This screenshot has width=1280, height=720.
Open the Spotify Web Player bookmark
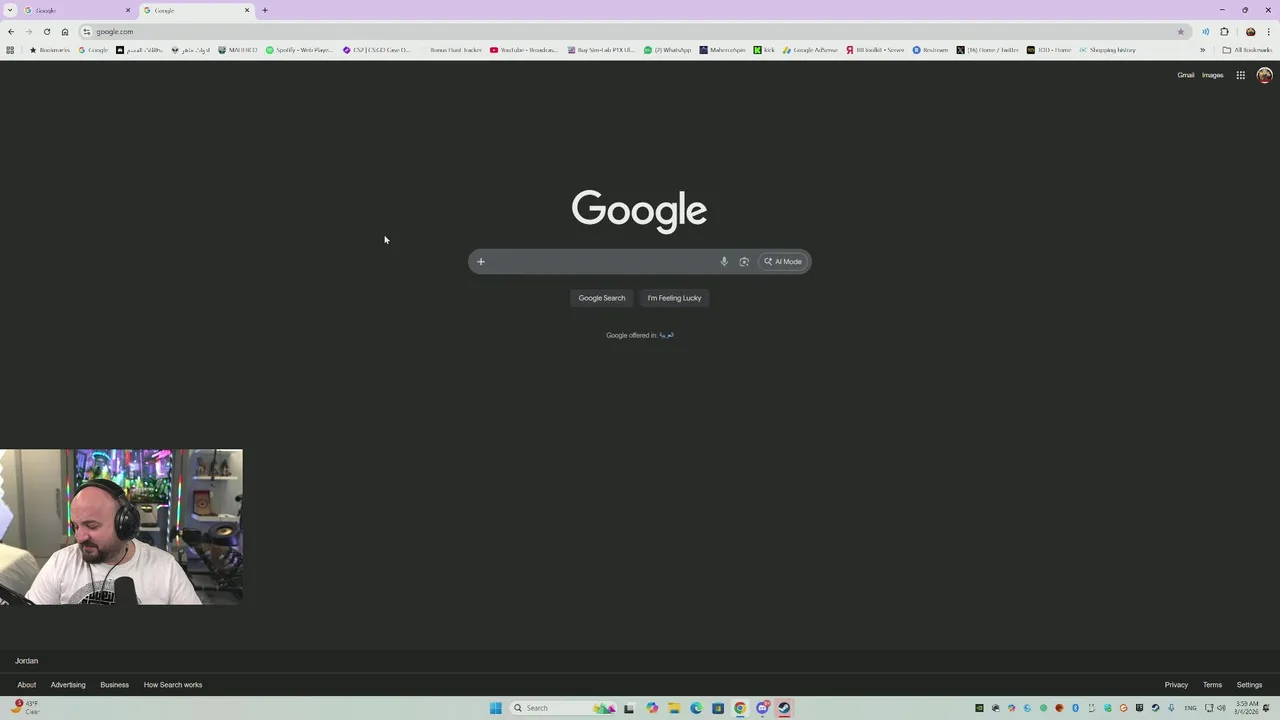point(299,50)
